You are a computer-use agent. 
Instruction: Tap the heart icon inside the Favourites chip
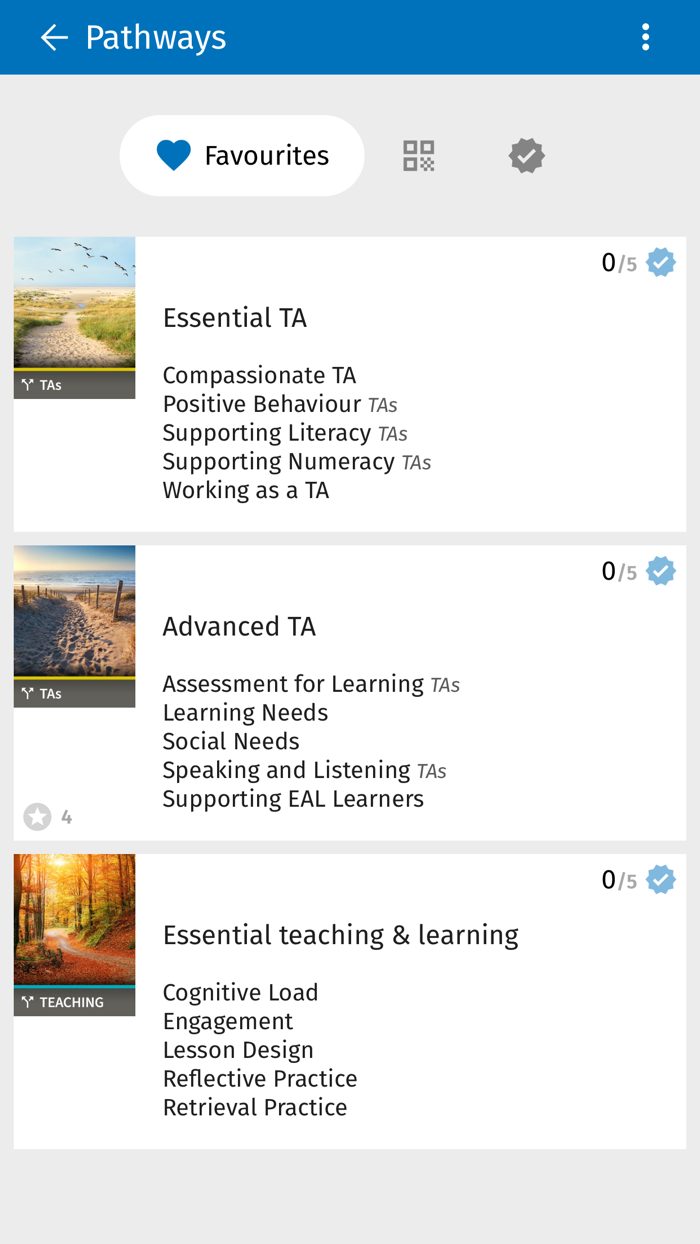pos(172,155)
